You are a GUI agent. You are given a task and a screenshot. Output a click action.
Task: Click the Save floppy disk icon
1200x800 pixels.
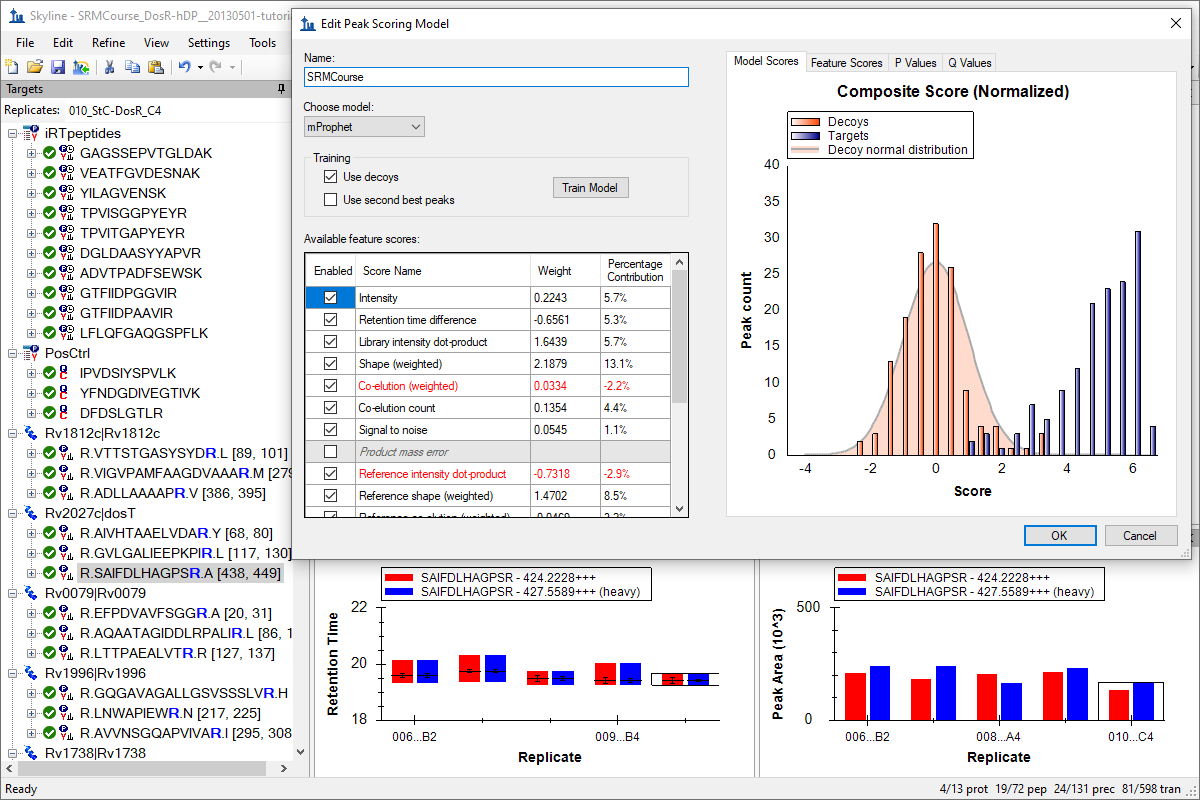click(x=58, y=67)
